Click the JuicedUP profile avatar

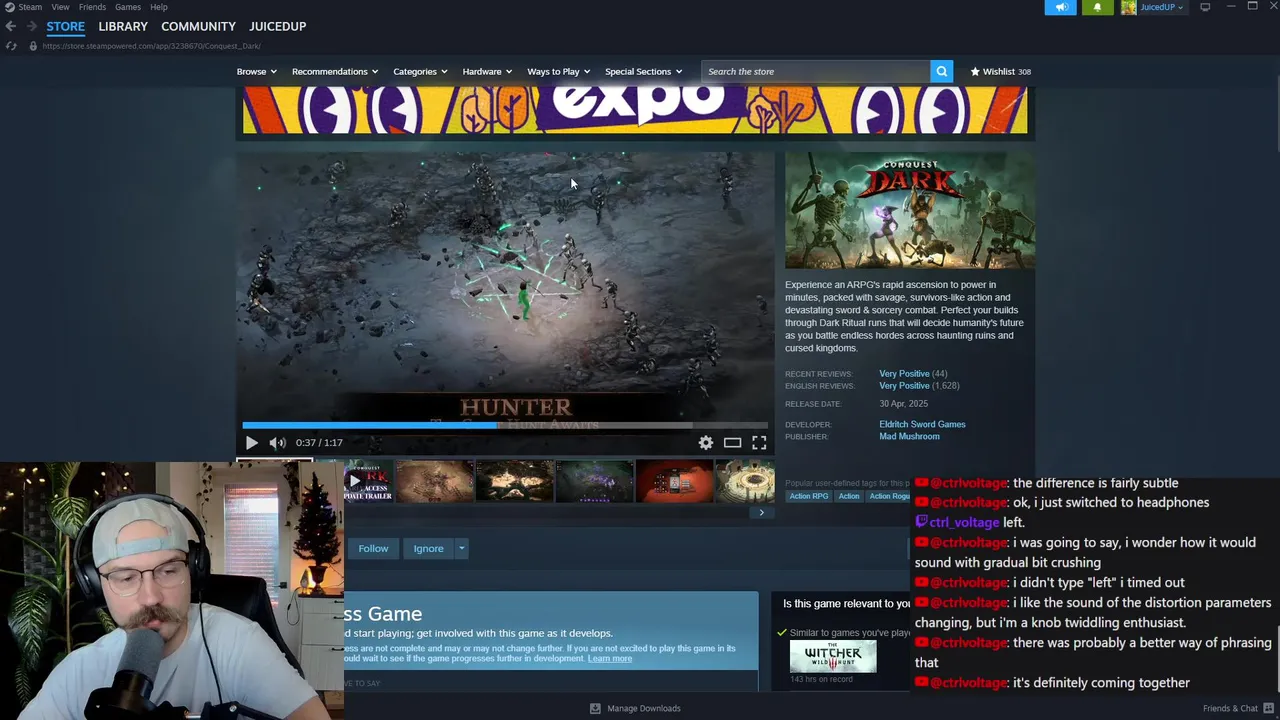(x=1128, y=7)
